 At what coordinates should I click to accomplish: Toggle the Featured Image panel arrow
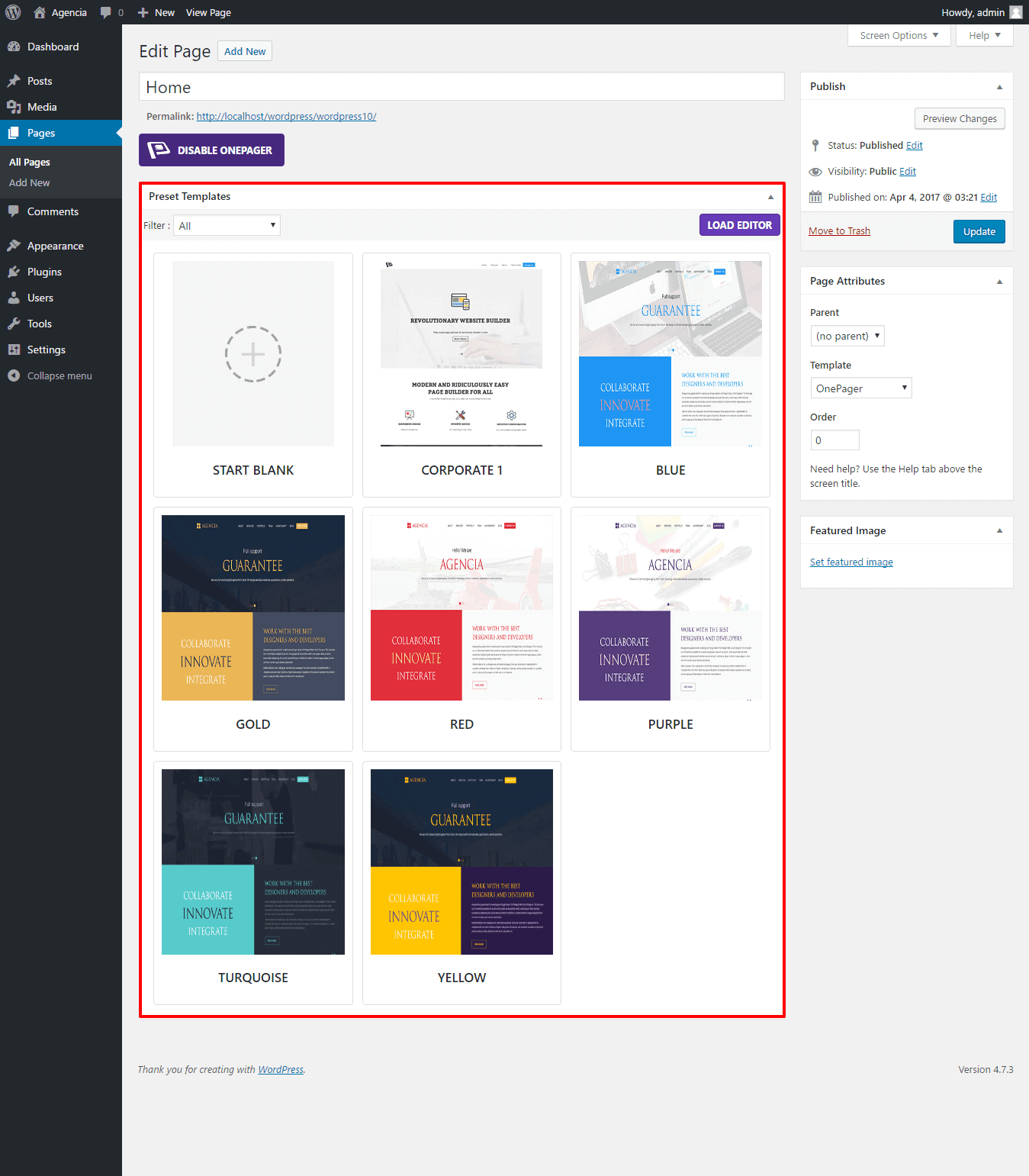999,531
